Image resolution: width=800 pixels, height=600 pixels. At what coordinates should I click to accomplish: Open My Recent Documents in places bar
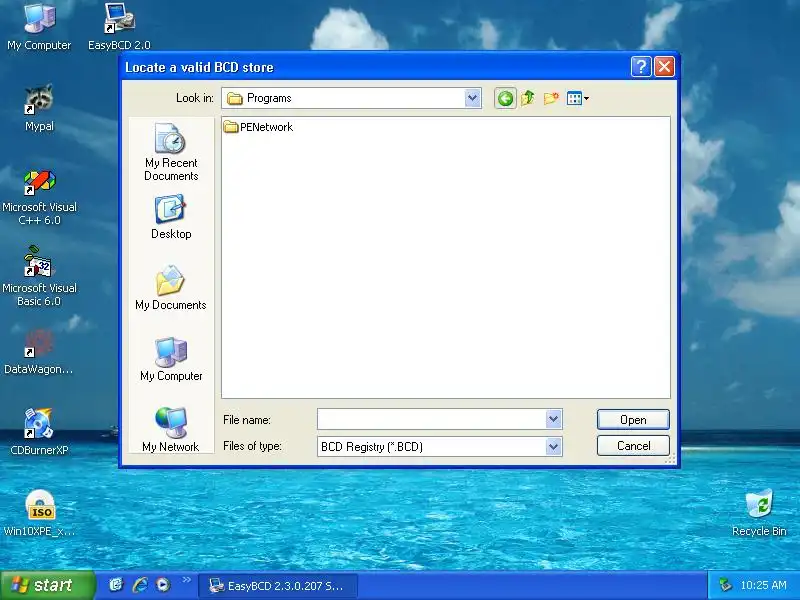171,152
